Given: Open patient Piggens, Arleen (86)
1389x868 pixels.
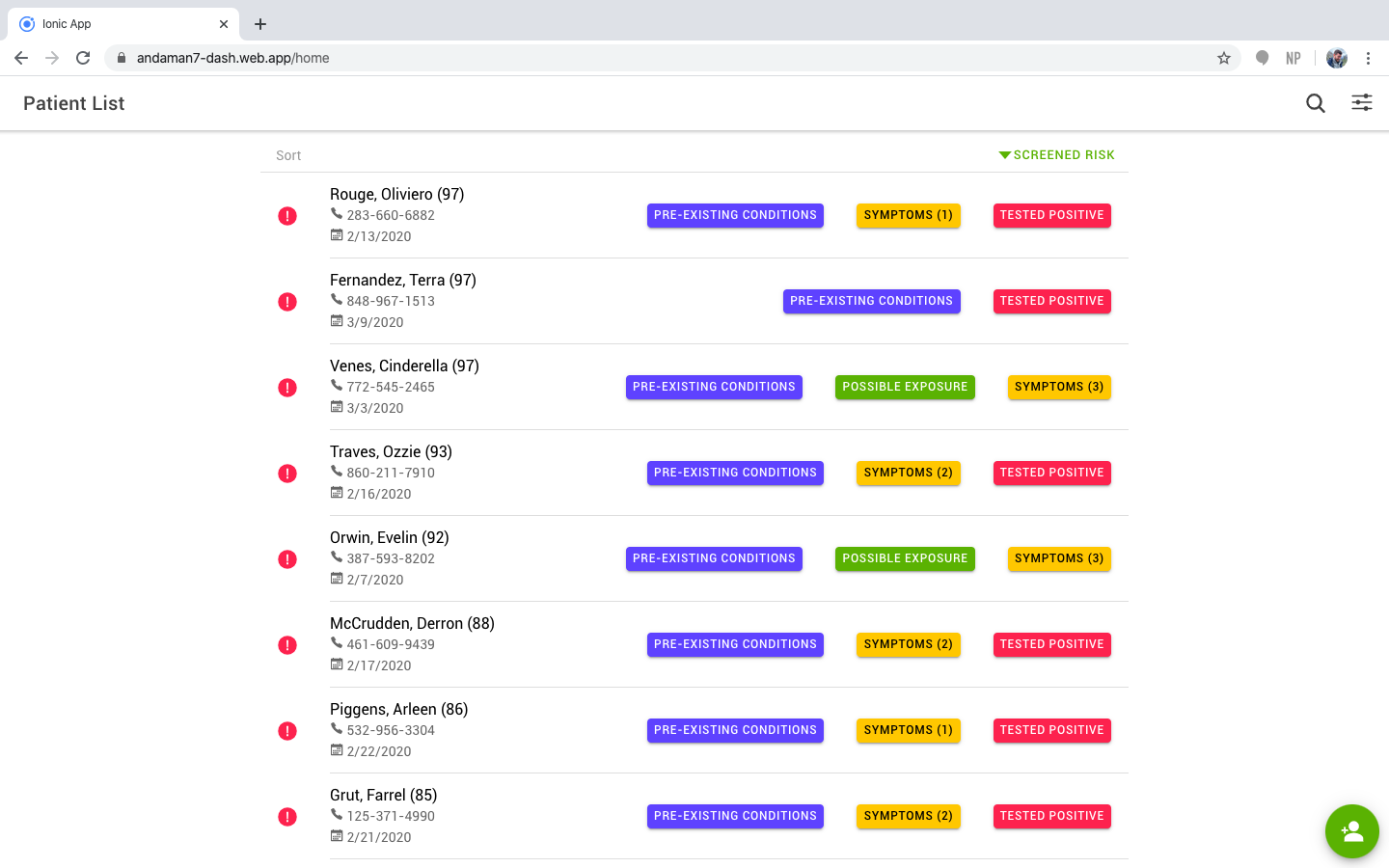Looking at the screenshot, I should pos(399,710).
